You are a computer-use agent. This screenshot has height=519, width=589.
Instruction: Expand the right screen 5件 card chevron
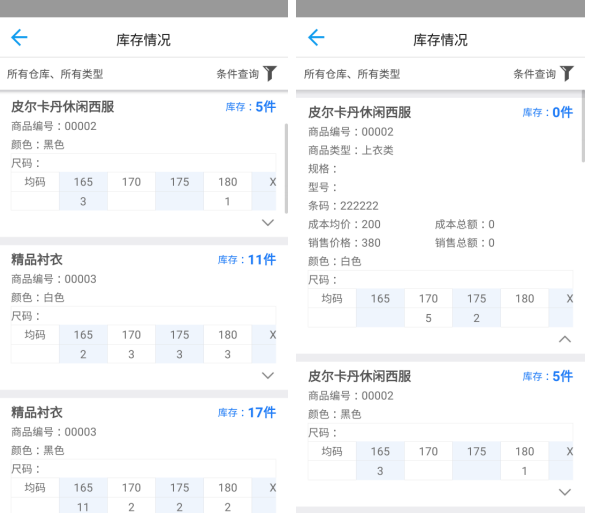565,492
